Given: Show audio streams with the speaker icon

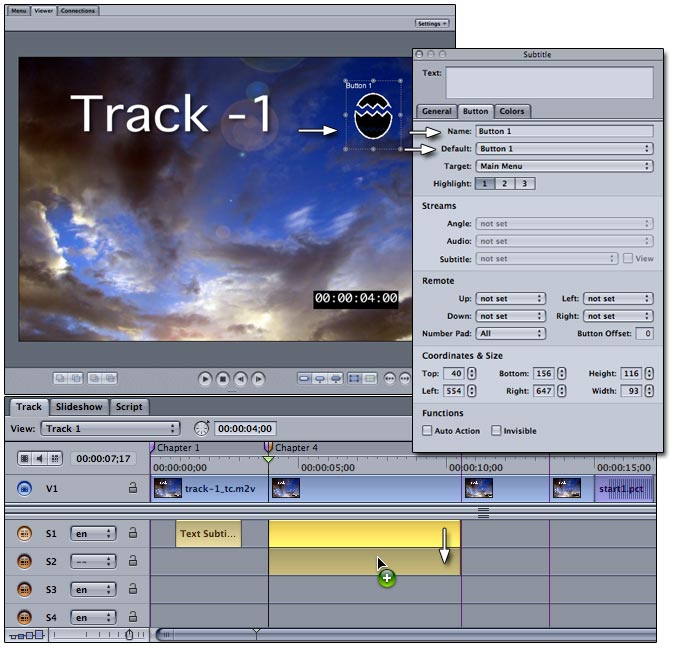Looking at the screenshot, I should (x=40, y=458).
